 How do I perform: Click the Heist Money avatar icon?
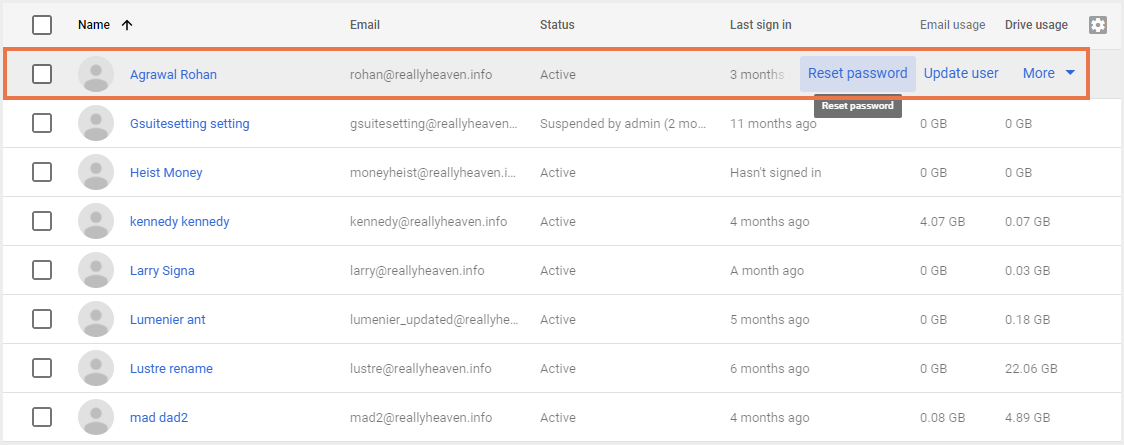tap(96, 173)
